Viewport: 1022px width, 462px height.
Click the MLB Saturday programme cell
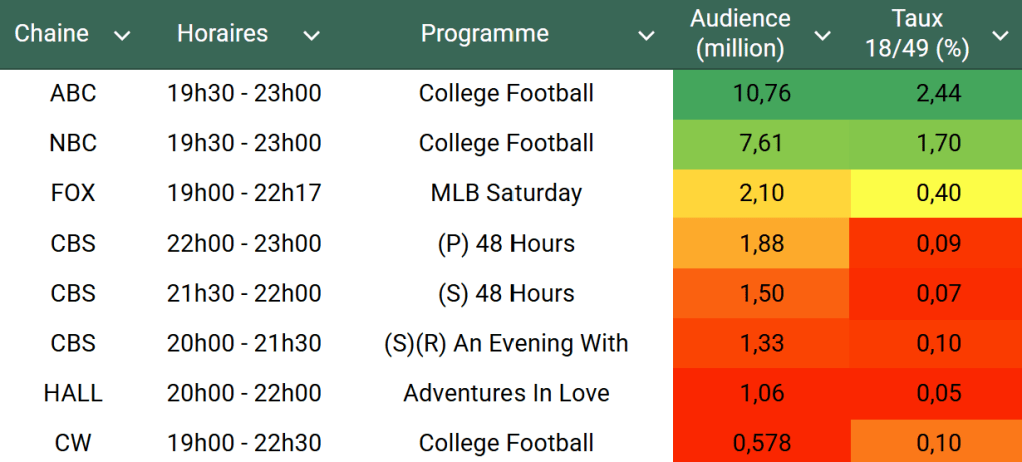pos(506,193)
